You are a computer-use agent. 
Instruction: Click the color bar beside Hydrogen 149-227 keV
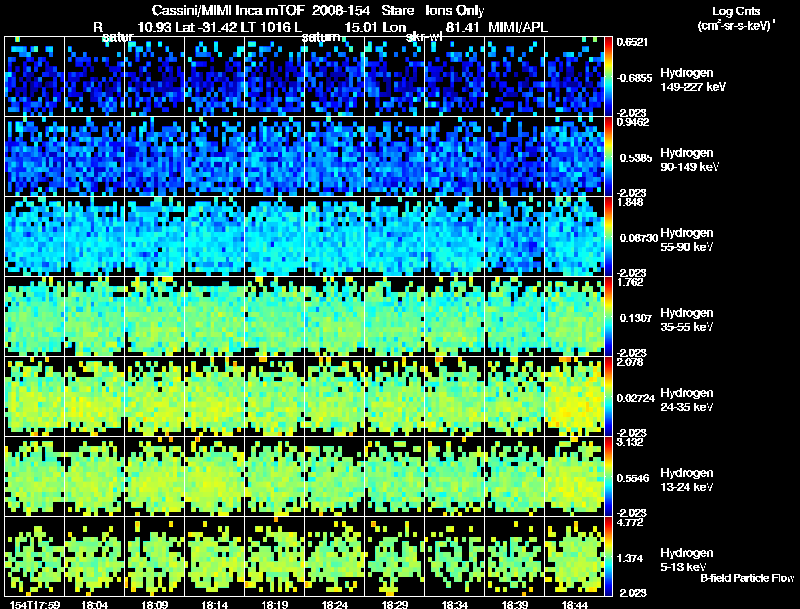[x=608, y=77]
